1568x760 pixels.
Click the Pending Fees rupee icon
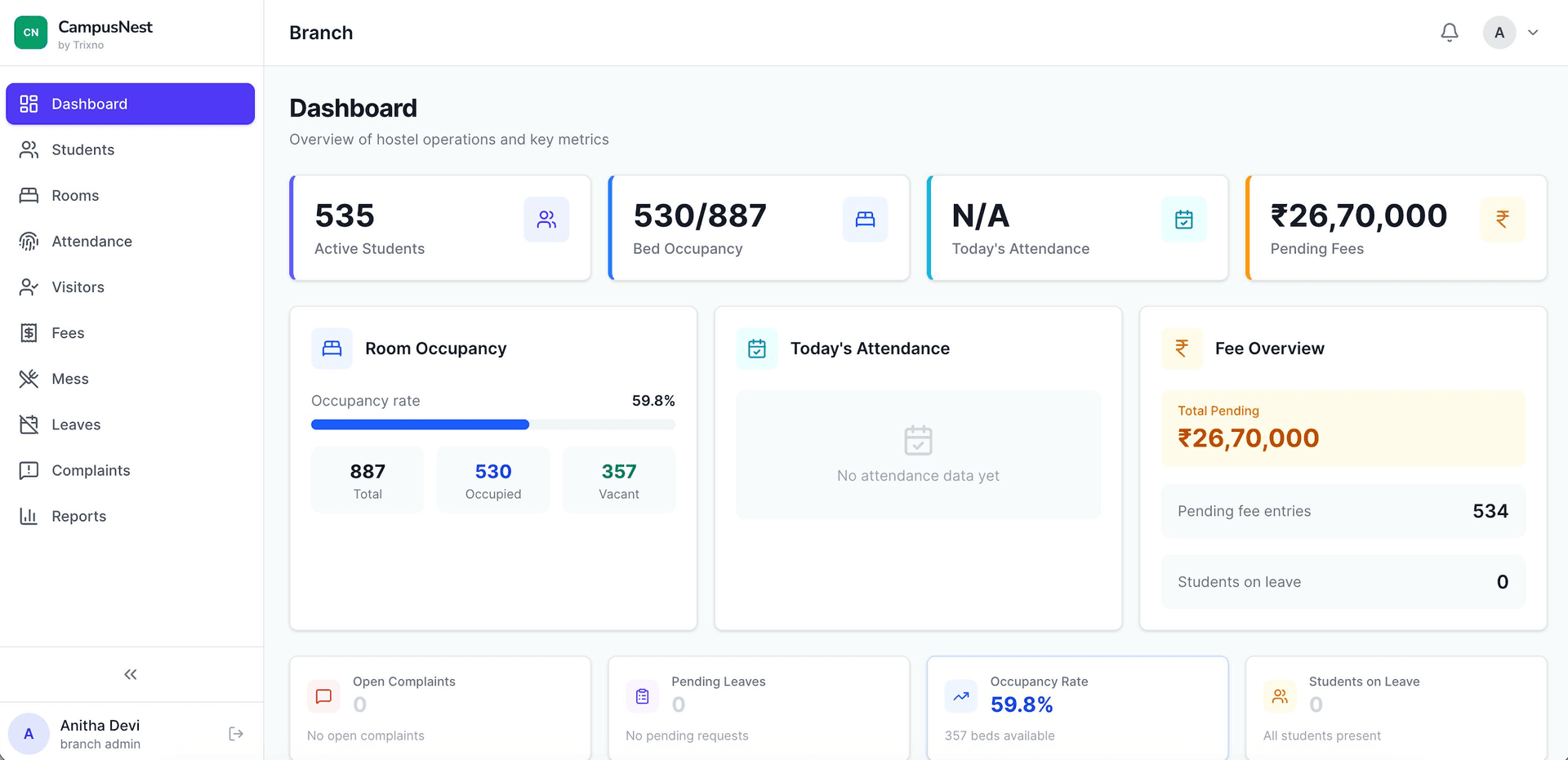[1502, 220]
